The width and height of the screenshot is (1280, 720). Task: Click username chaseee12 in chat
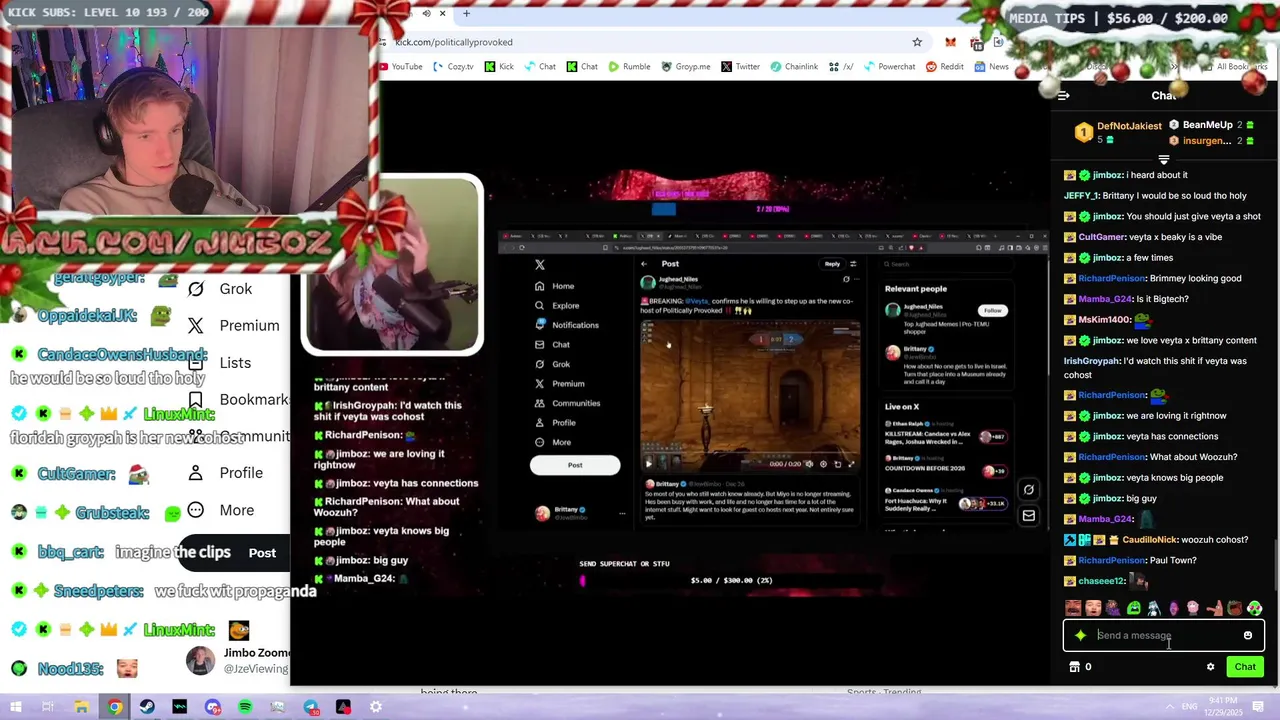click(1102, 581)
